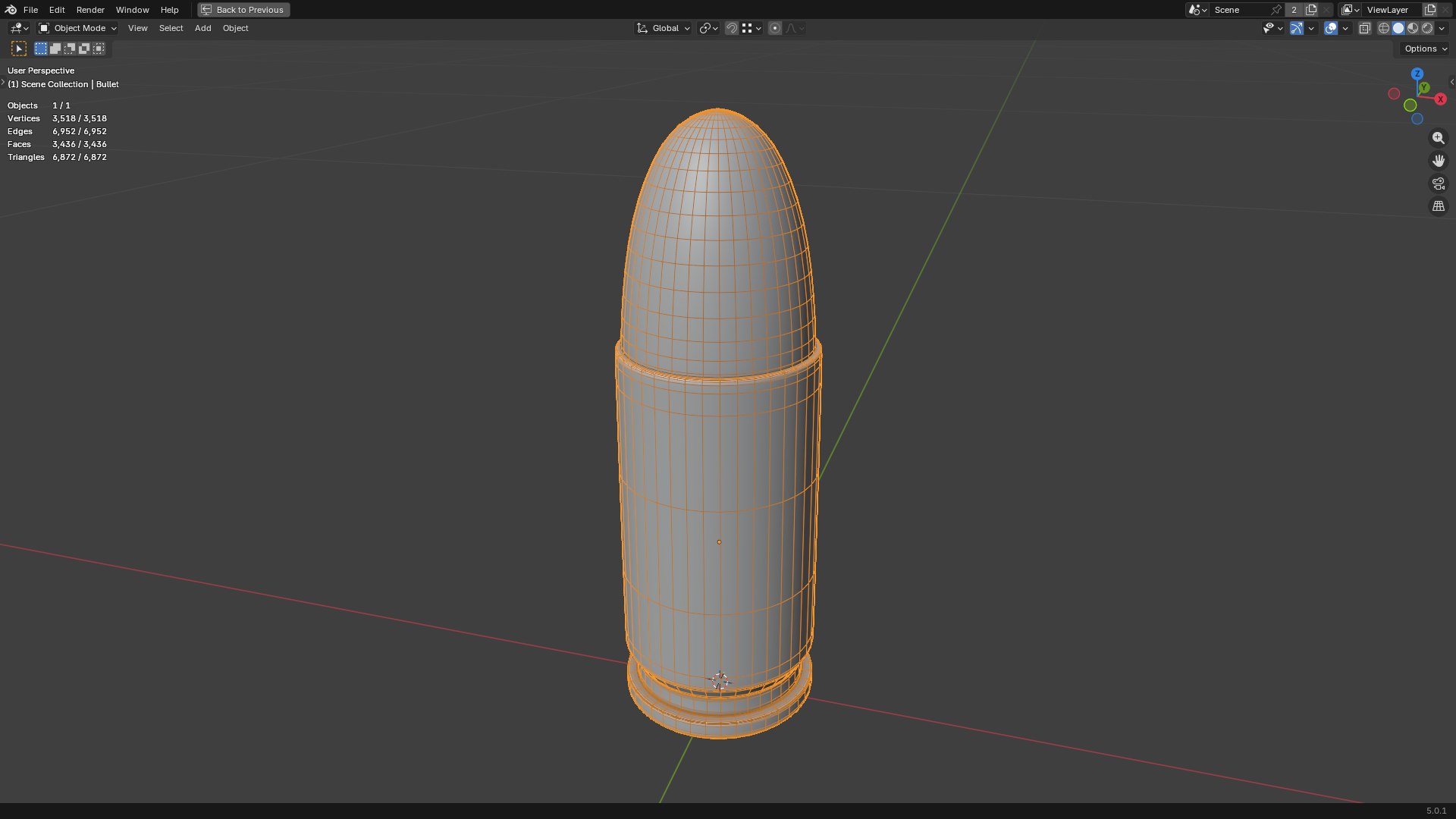This screenshot has height=819, width=1456.
Task: Pin the scene to workspace
Action: 1276,10
